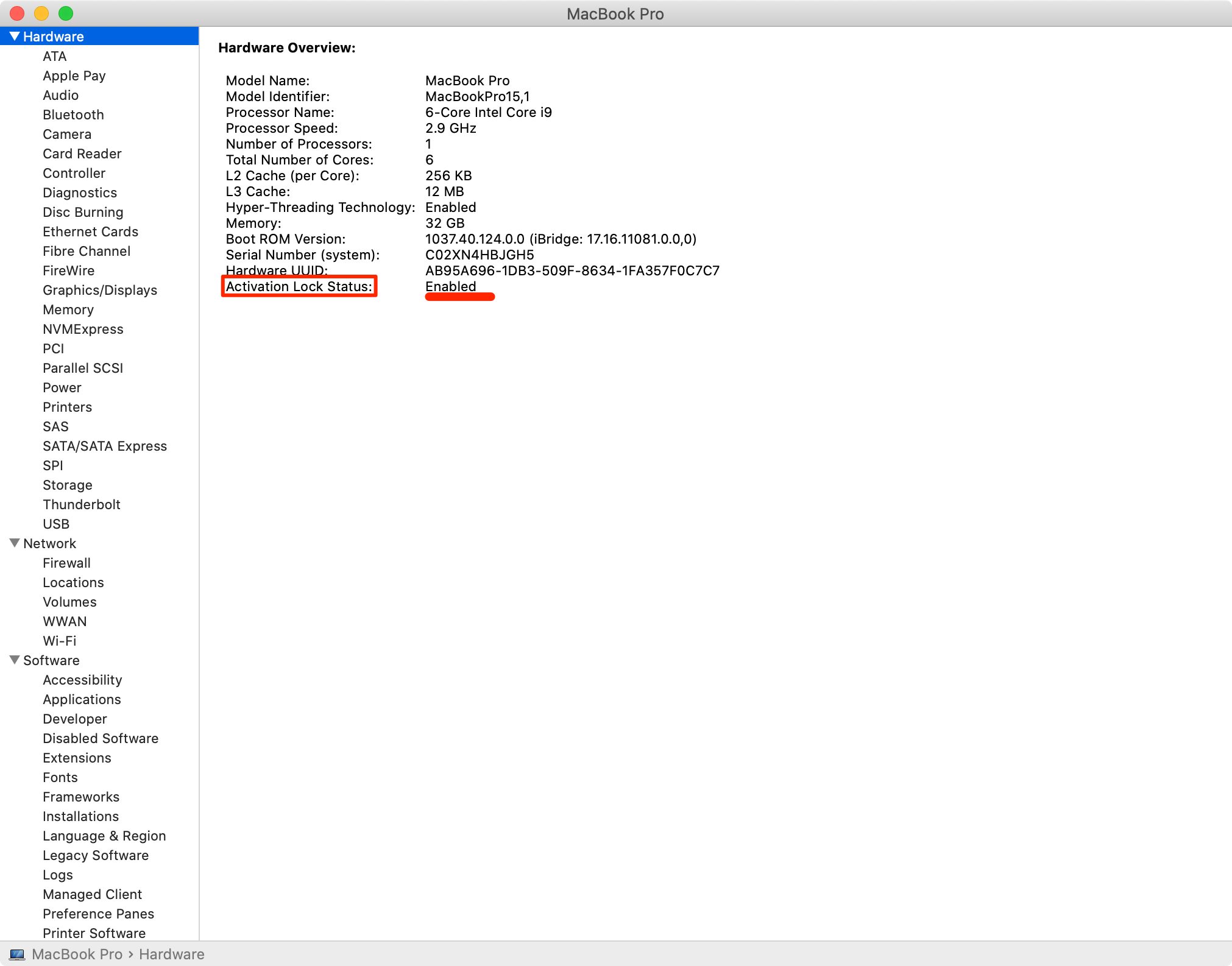Screen dimensions: 1232x966
Task: Open the Controller entry
Action: (74, 173)
